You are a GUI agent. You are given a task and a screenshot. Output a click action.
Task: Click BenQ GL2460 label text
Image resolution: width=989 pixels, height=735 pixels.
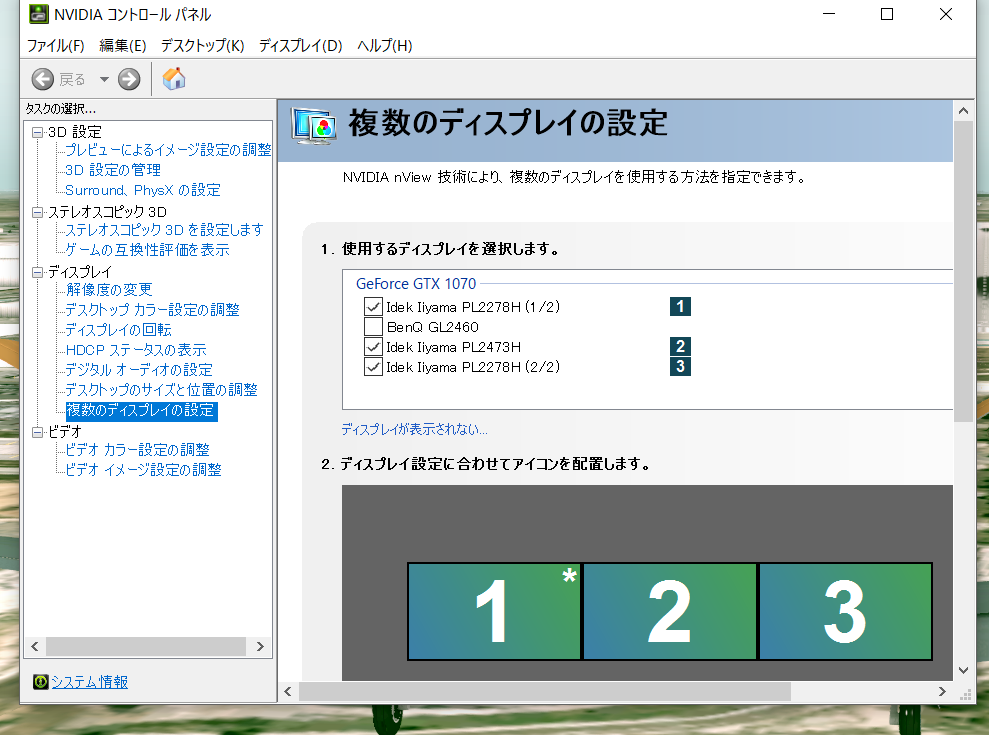pyautogui.click(x=433, y=327)
